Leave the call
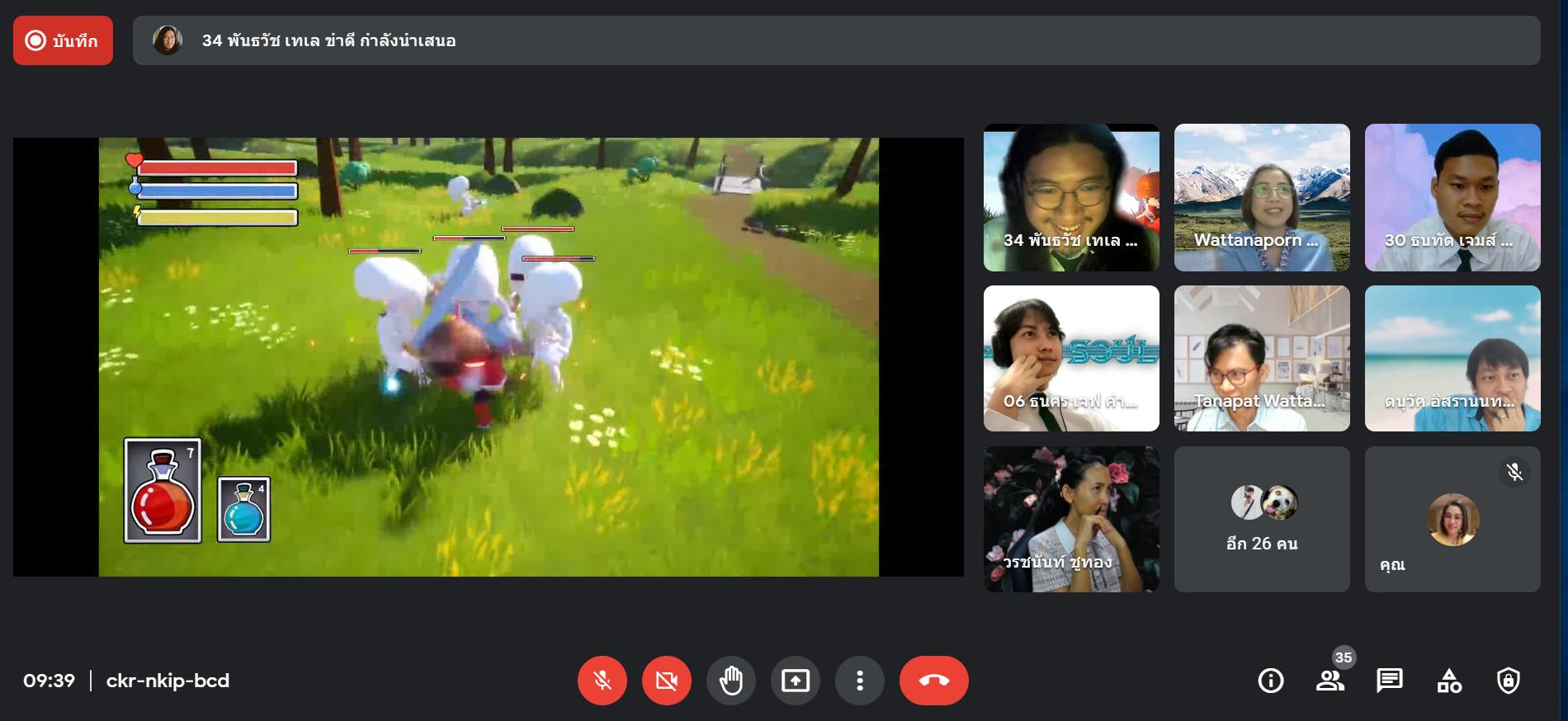Image resolution: width=1568 pixels, height=721 pixels. coord(934,681)
